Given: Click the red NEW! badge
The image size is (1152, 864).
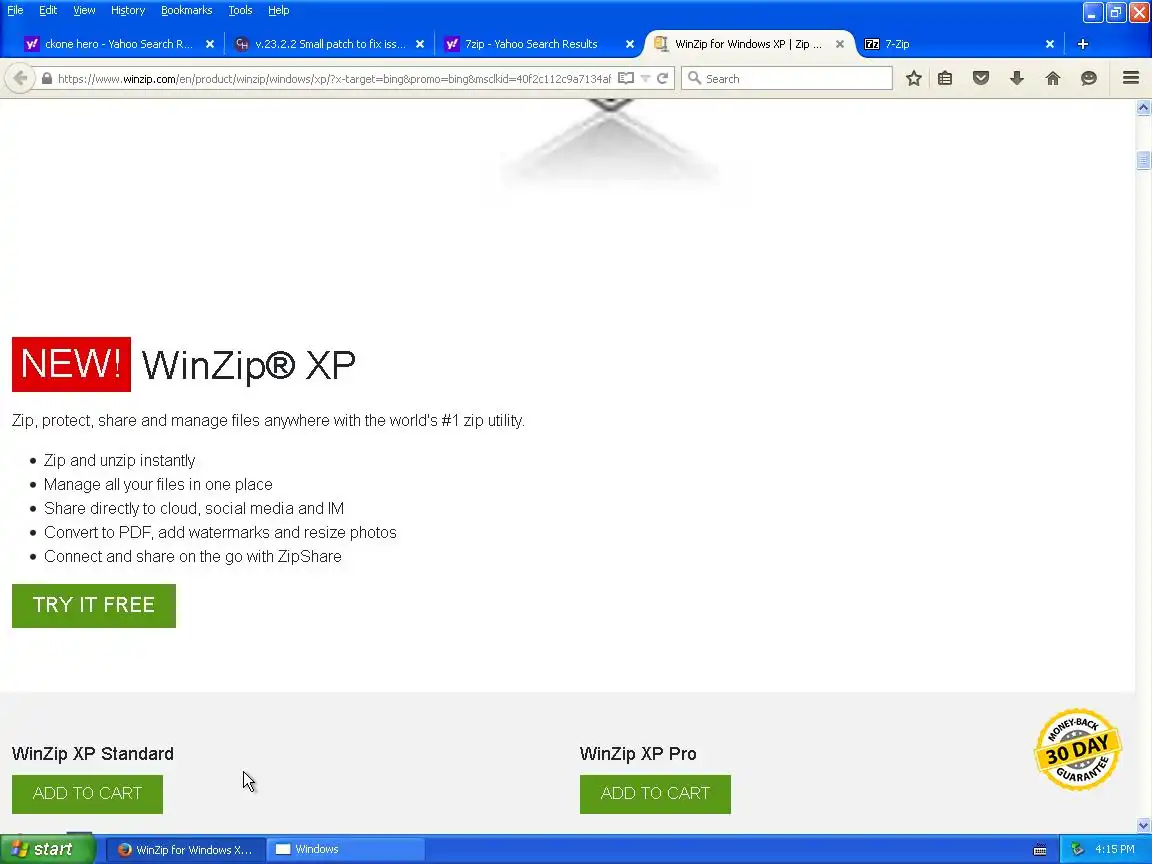Looking at the screenshot, I should tap(71, 364).
